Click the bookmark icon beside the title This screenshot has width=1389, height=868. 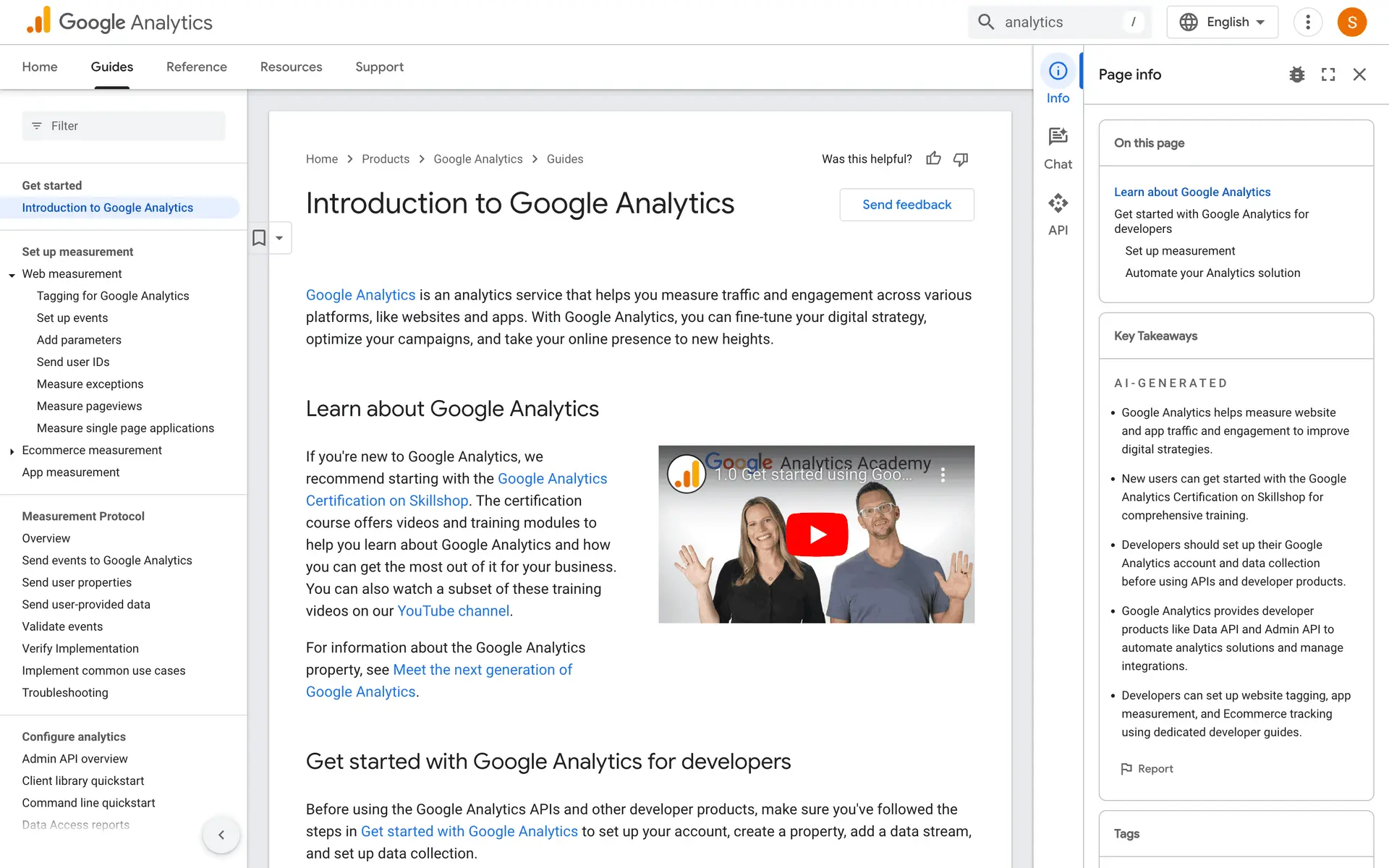[259, 238]
